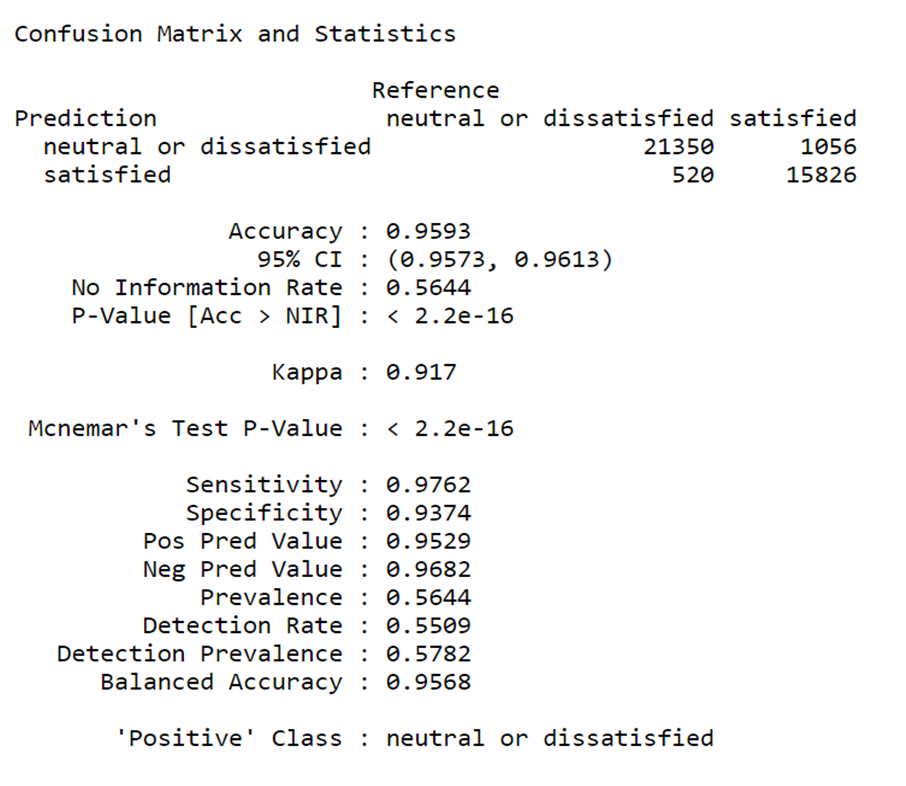This screenshot has width=906, height=786.
Task: Select the 95% CI interval values
Action: [x=499, y=260]
